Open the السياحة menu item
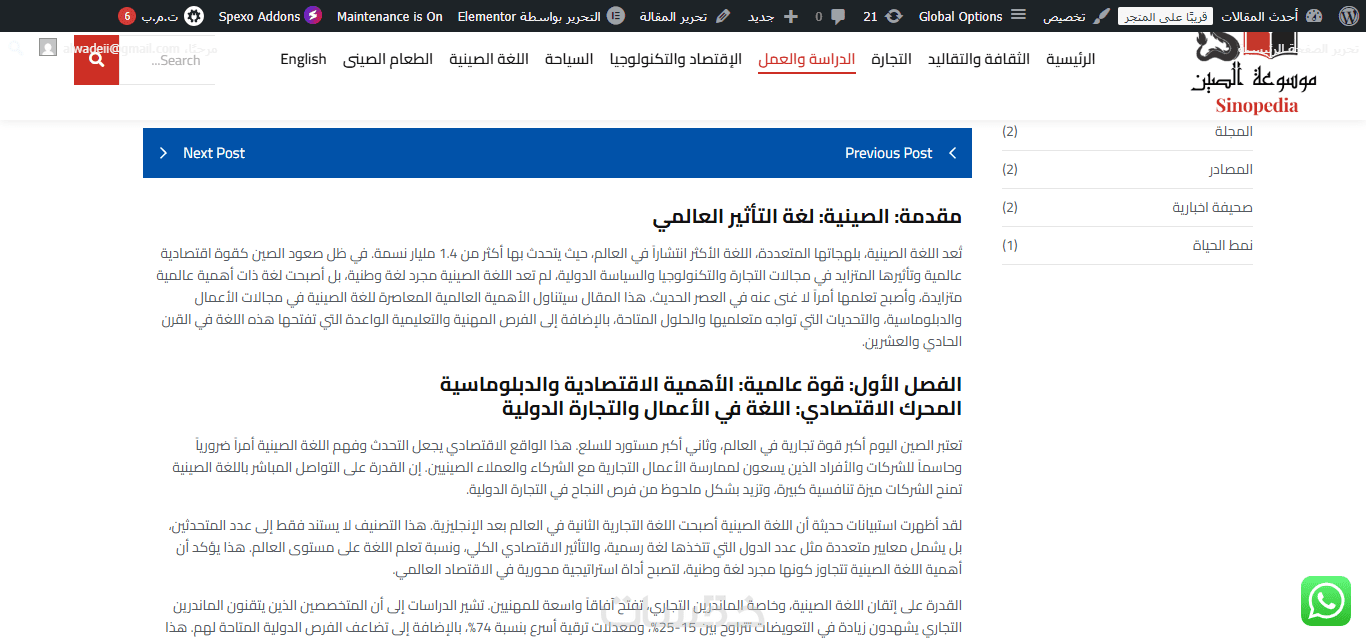Image resolution: width=1366 pixels, height=641 pixels. pos(569,59)
